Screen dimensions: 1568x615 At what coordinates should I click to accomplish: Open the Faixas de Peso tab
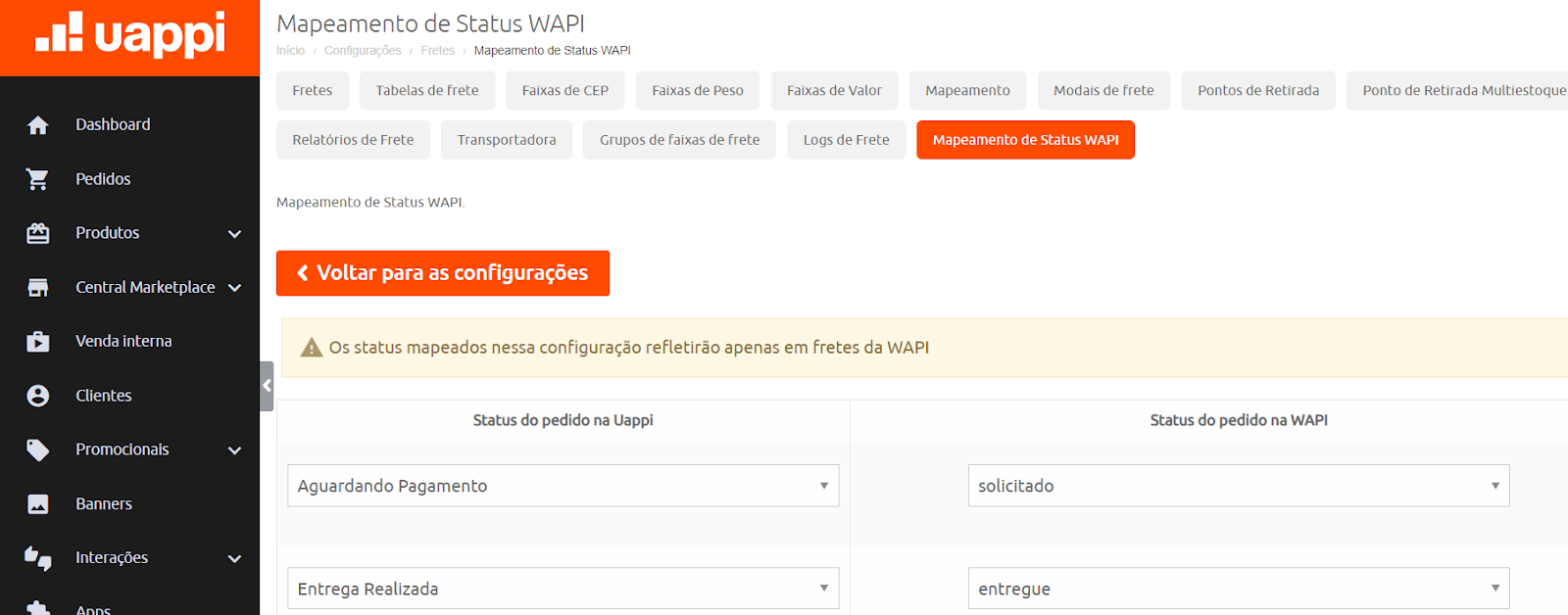(698, 90)
